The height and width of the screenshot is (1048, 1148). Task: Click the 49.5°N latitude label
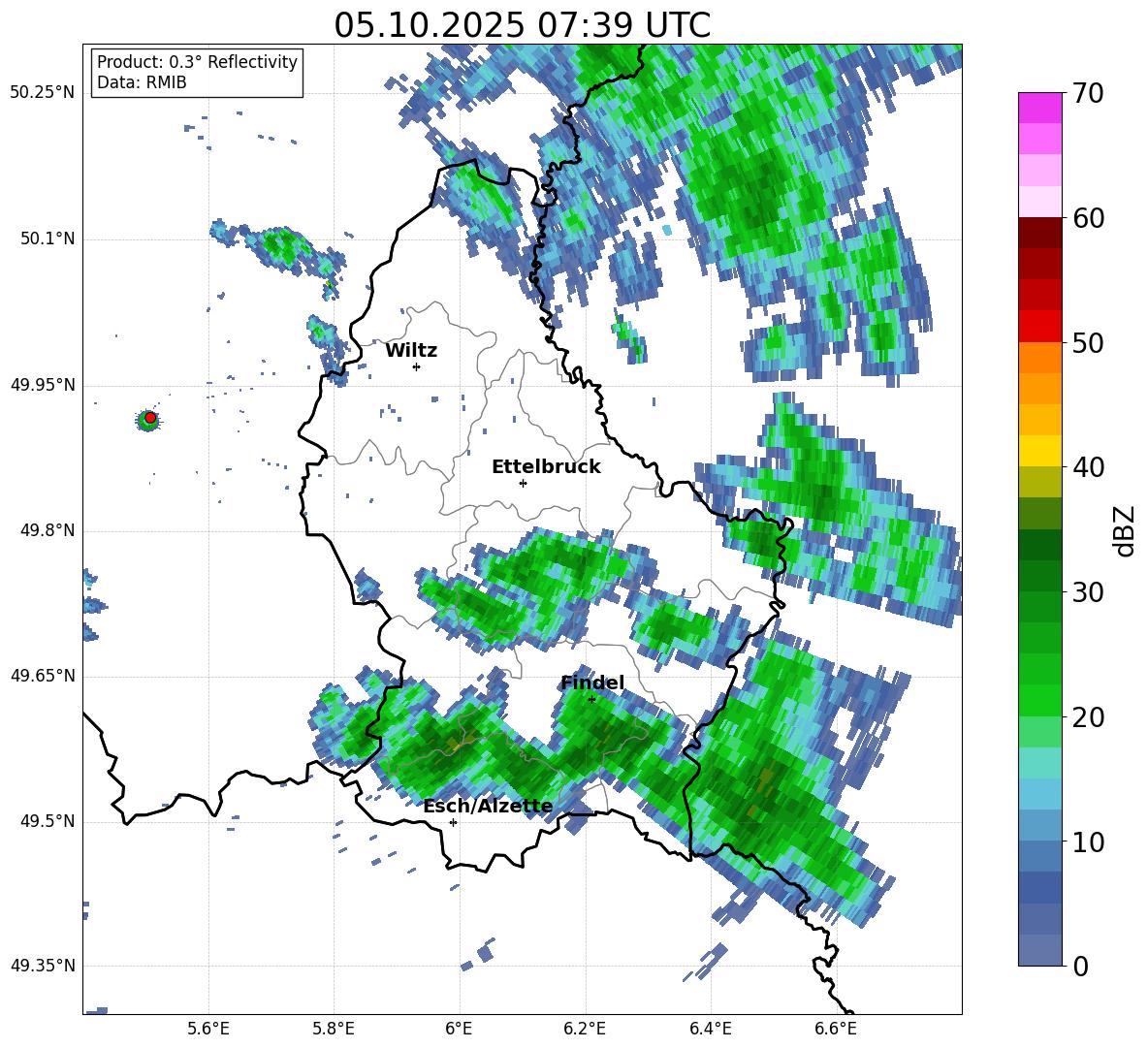(47, 822)
